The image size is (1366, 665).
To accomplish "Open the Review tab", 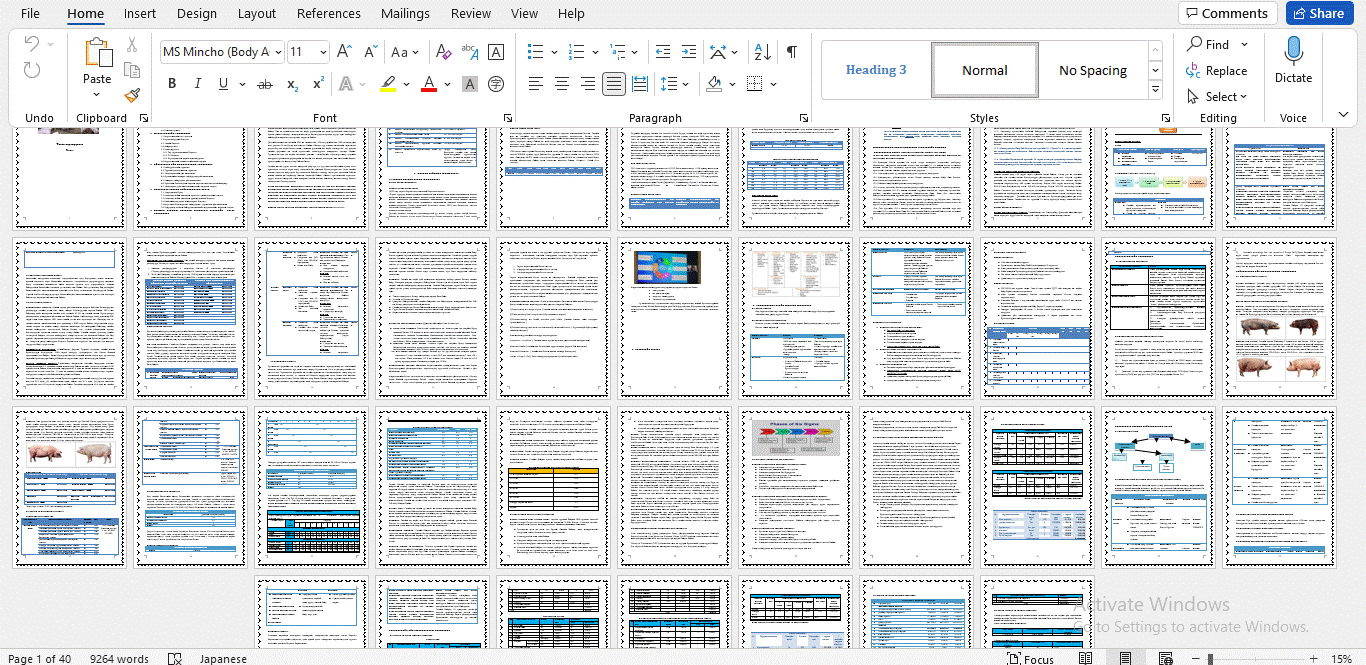I will click(471, 13).
